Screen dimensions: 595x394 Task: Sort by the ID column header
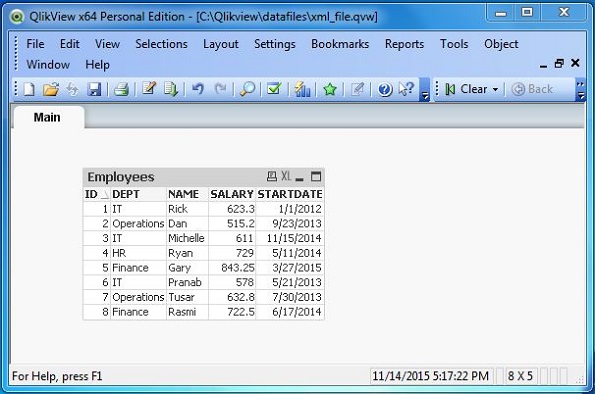(x=96, y=194)
